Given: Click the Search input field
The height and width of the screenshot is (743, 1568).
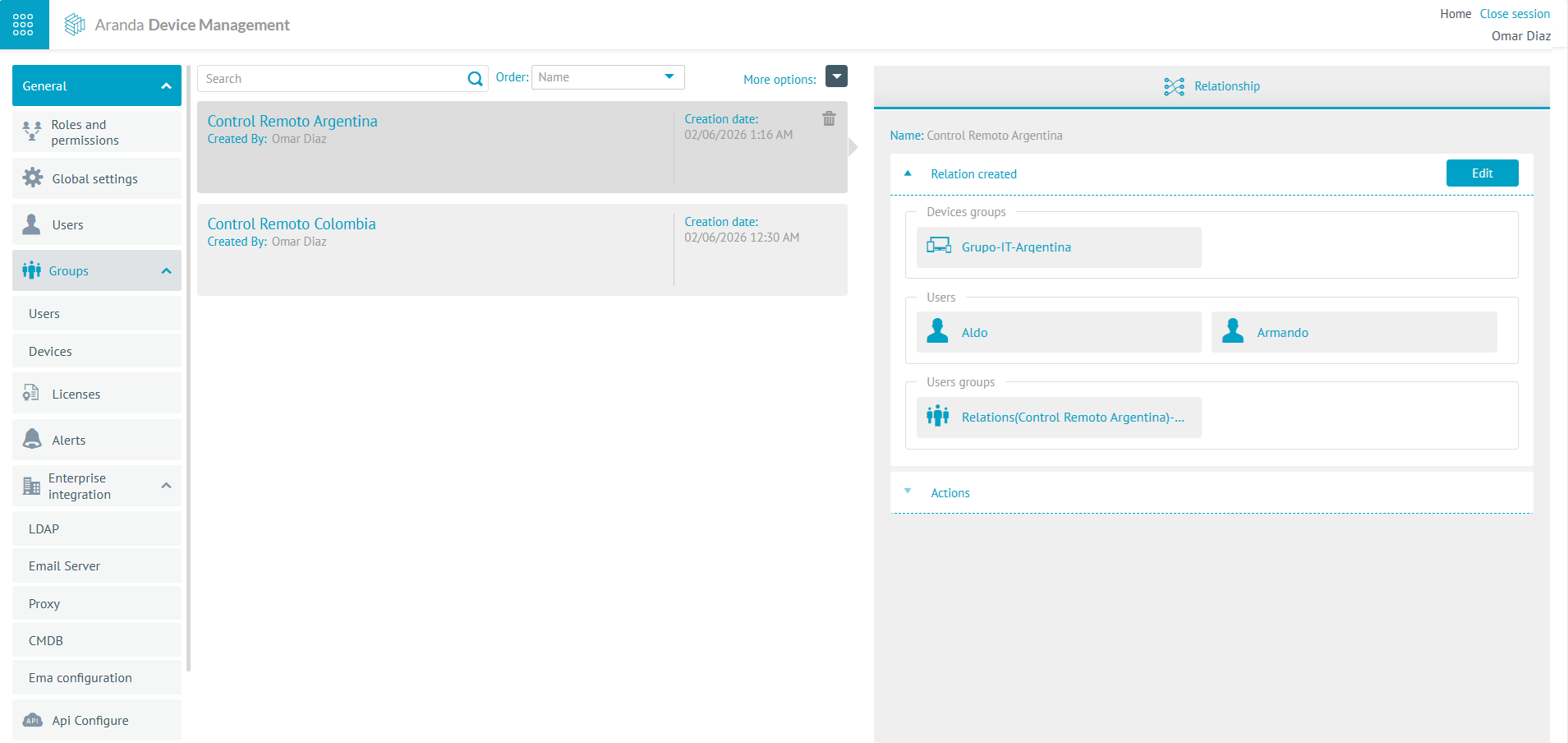Looking at the screenshot, I should [331, 79].
